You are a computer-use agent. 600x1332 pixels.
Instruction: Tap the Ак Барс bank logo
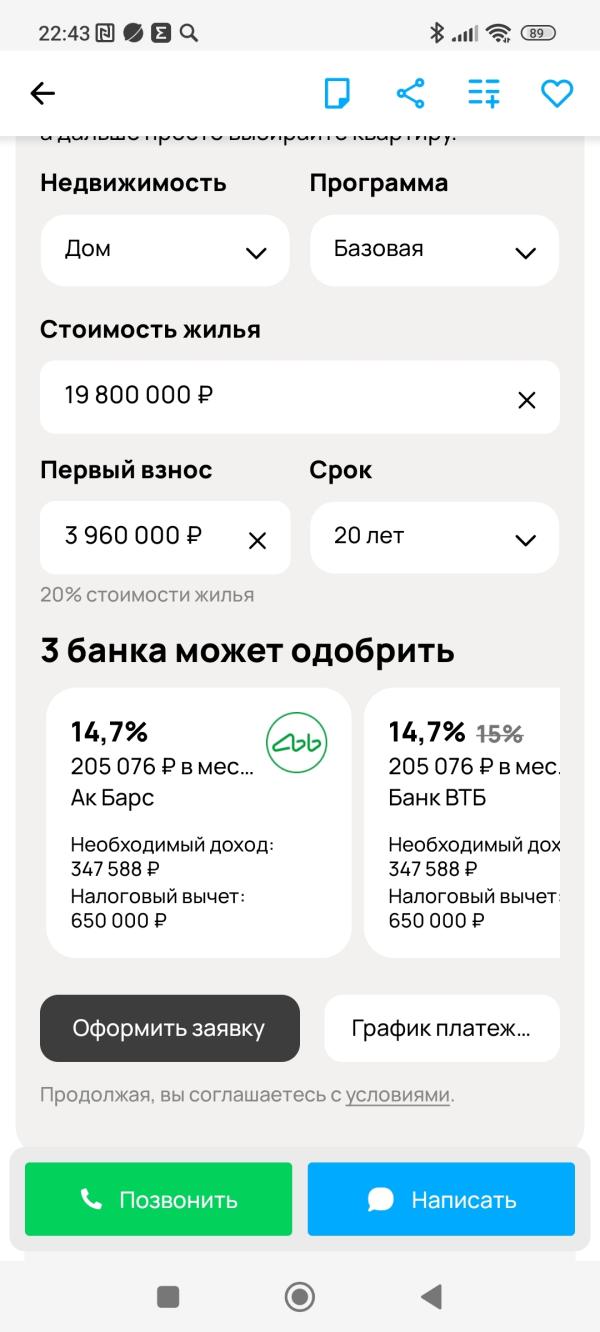pos(296,741)
